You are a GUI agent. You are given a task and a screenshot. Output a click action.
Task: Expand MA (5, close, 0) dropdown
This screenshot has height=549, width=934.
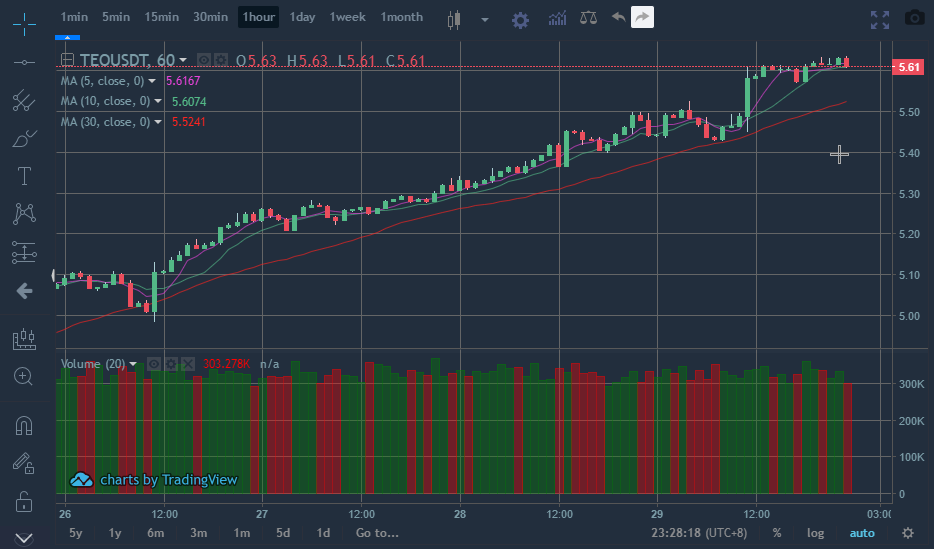tap(152, 81)
